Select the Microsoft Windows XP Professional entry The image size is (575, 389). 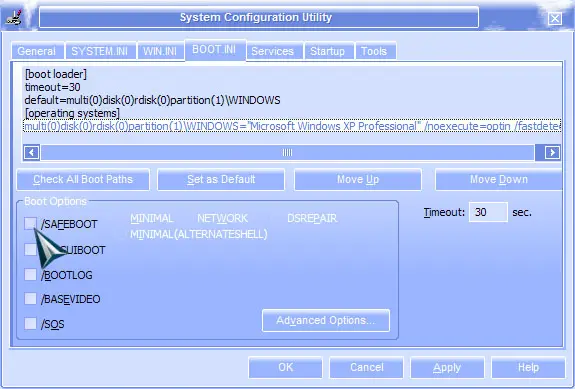(x=292, y=126)
